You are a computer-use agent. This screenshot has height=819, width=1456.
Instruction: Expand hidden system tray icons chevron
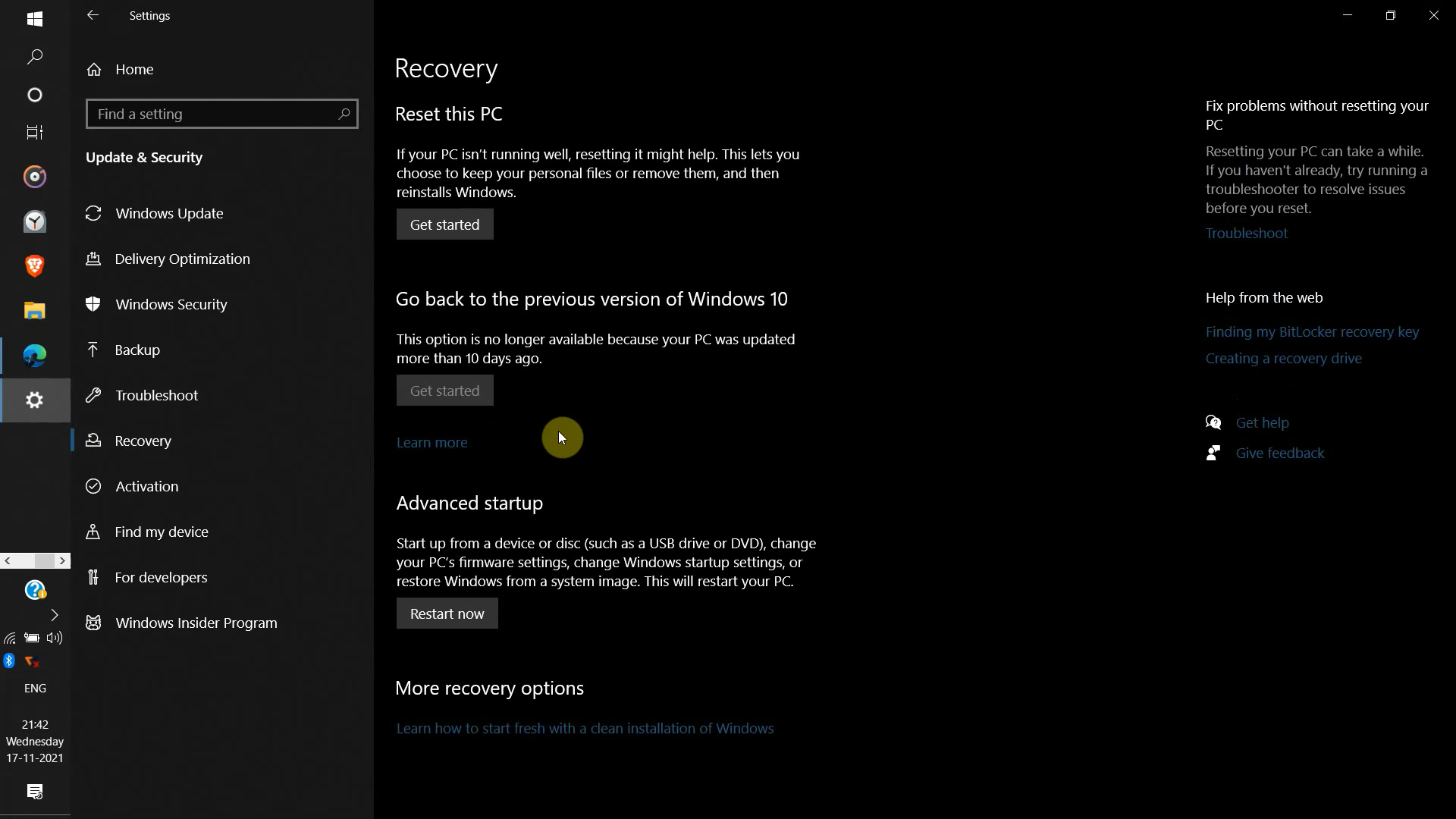coord(55,614)
